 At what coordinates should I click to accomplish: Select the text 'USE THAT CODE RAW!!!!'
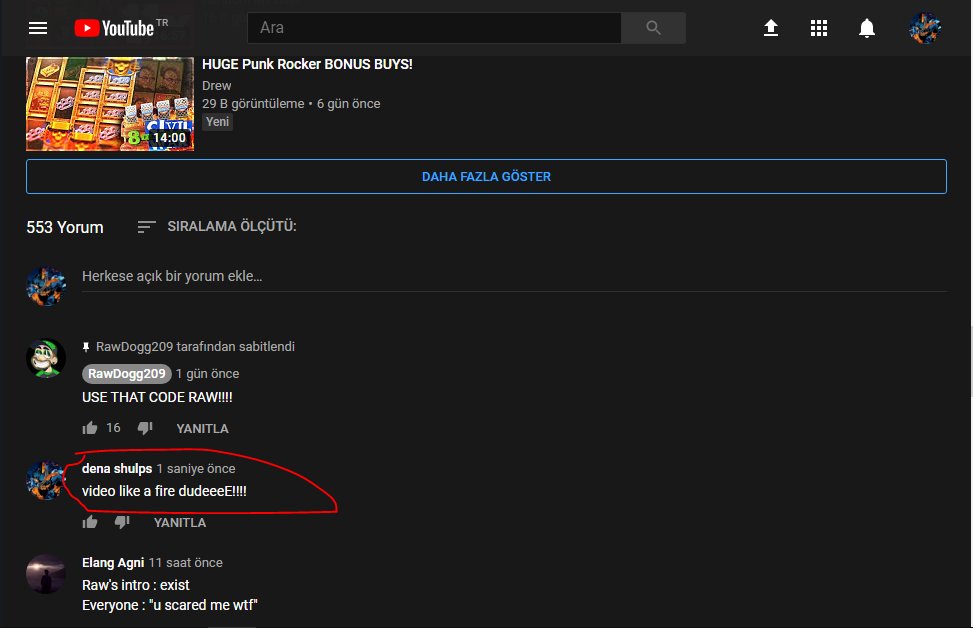pos(157,397)
